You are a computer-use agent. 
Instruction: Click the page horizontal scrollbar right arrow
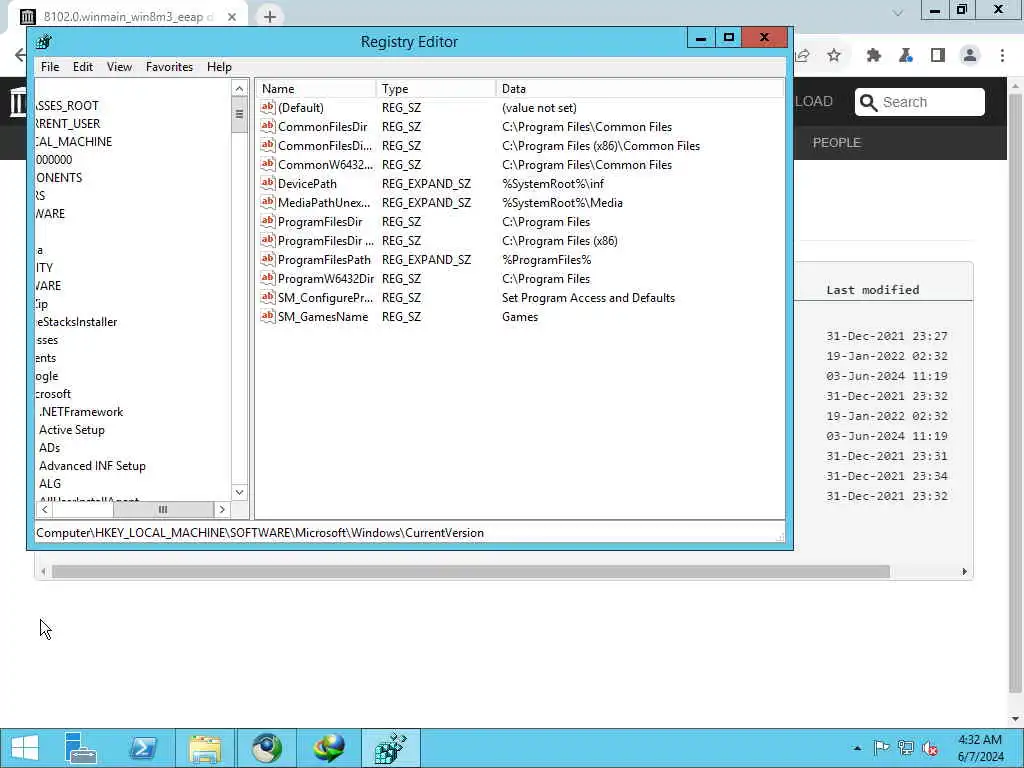pos(965,571)
